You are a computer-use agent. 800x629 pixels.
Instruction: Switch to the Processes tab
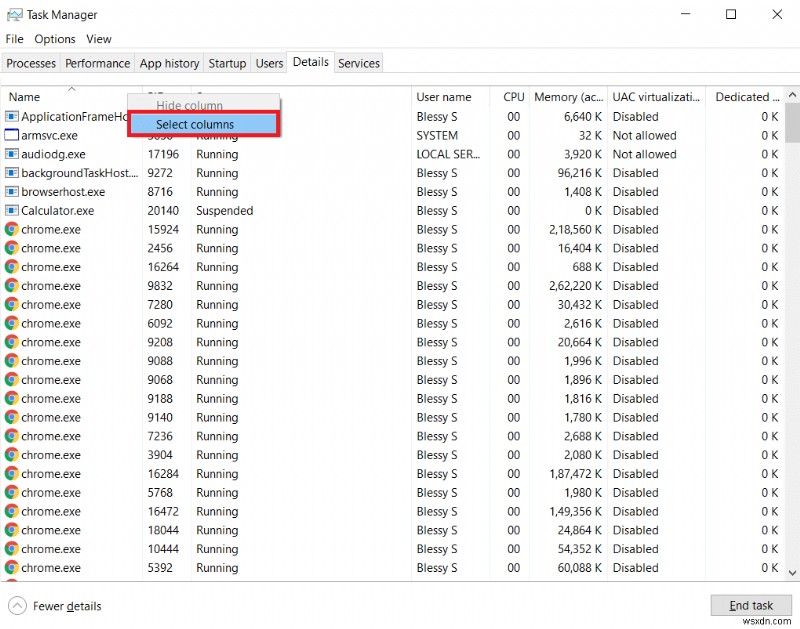(x=31, y=63)
